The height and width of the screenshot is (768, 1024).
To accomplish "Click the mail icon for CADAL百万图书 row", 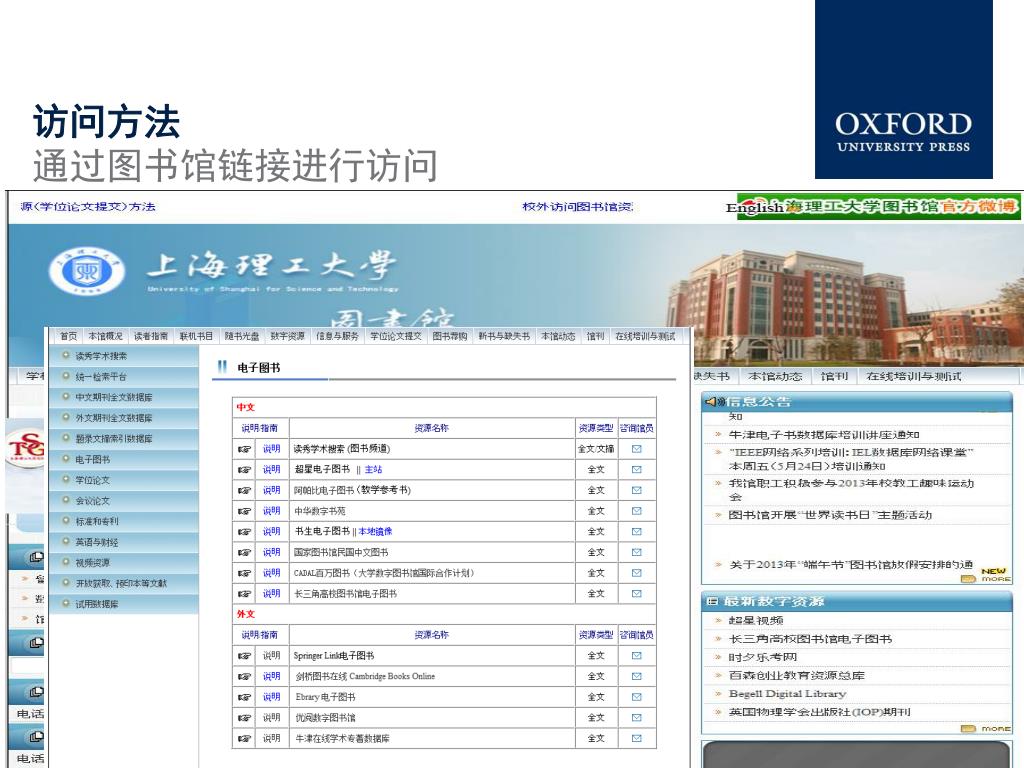I will tap(637, 573).
